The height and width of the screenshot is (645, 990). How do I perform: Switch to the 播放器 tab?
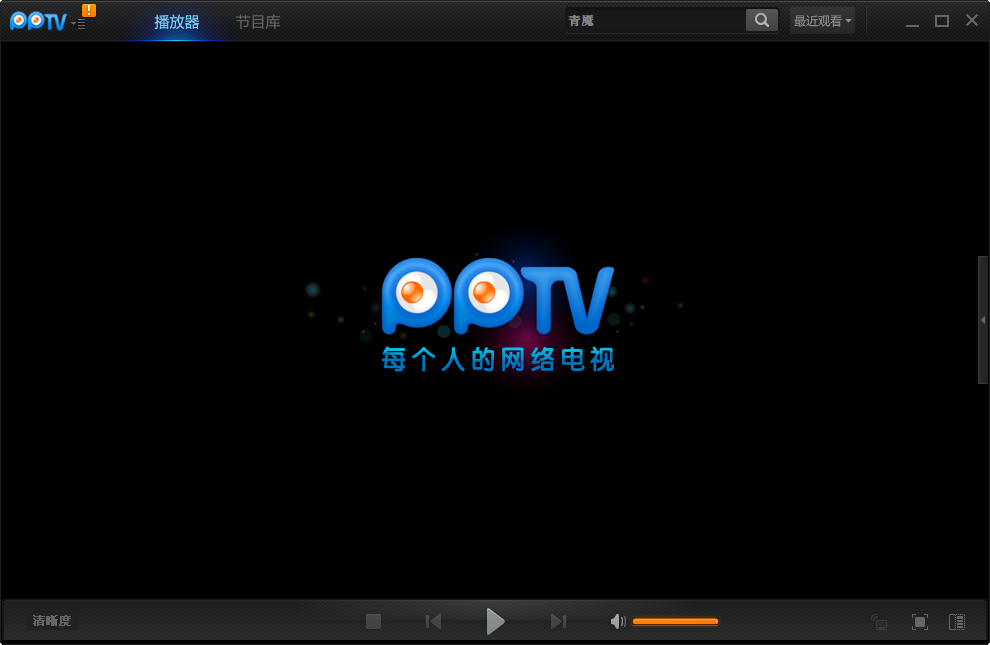click(x=177, y=22)
